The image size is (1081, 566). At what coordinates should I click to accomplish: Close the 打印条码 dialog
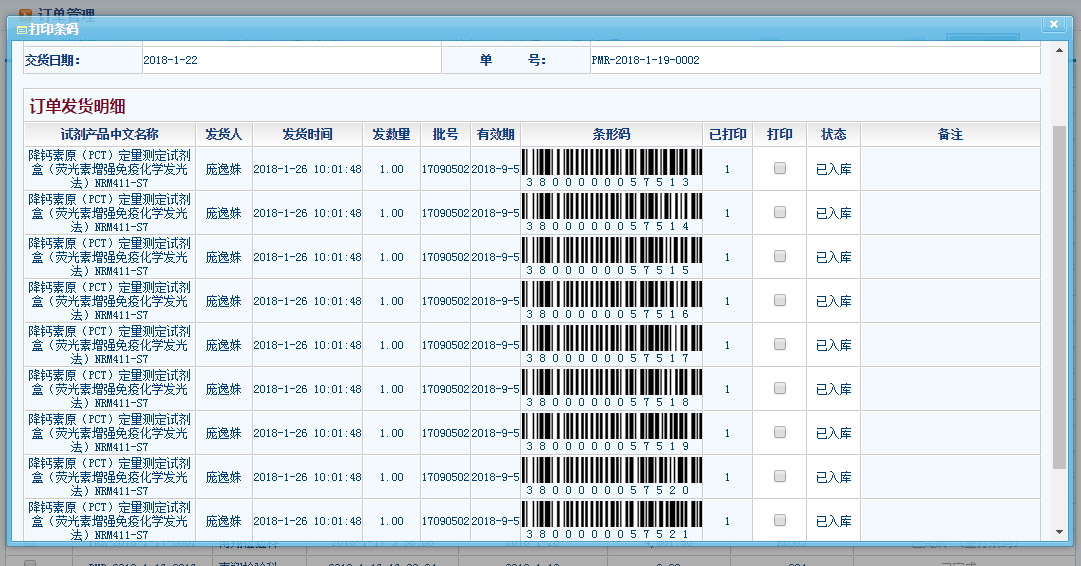[x=1053, y=24]
